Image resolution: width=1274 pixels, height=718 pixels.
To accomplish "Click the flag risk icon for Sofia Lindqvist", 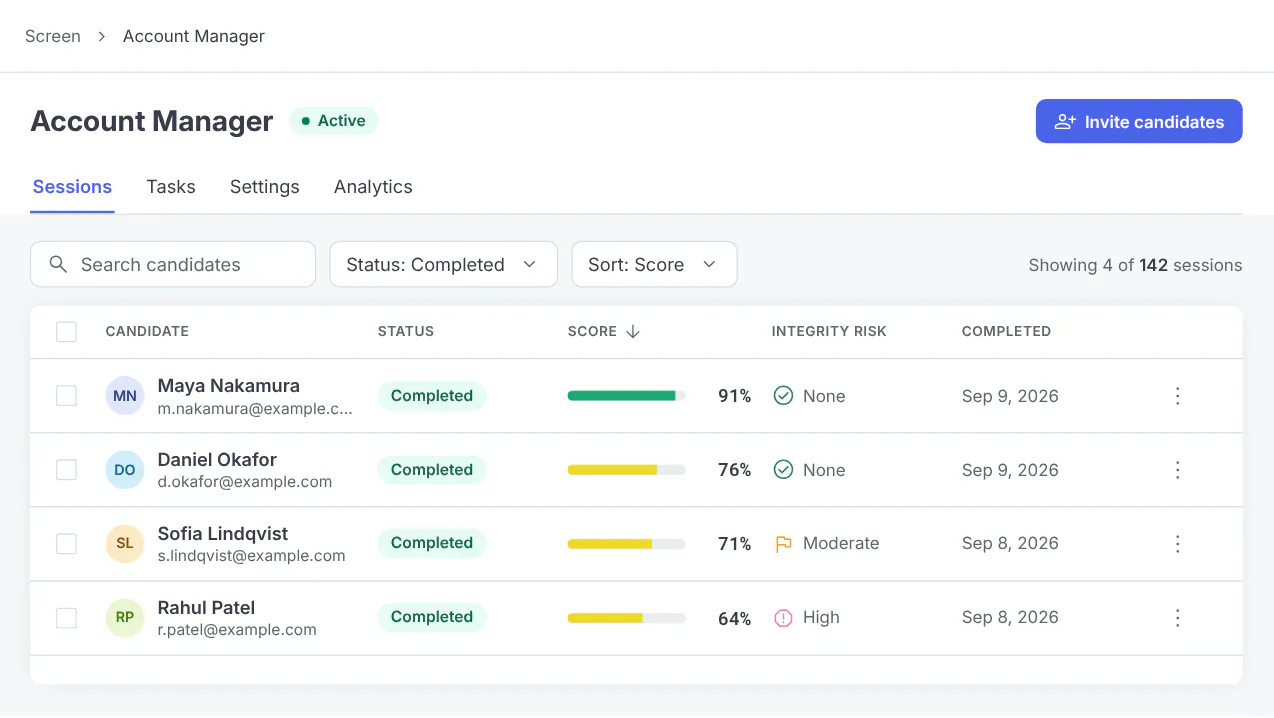I will point(784,544).
